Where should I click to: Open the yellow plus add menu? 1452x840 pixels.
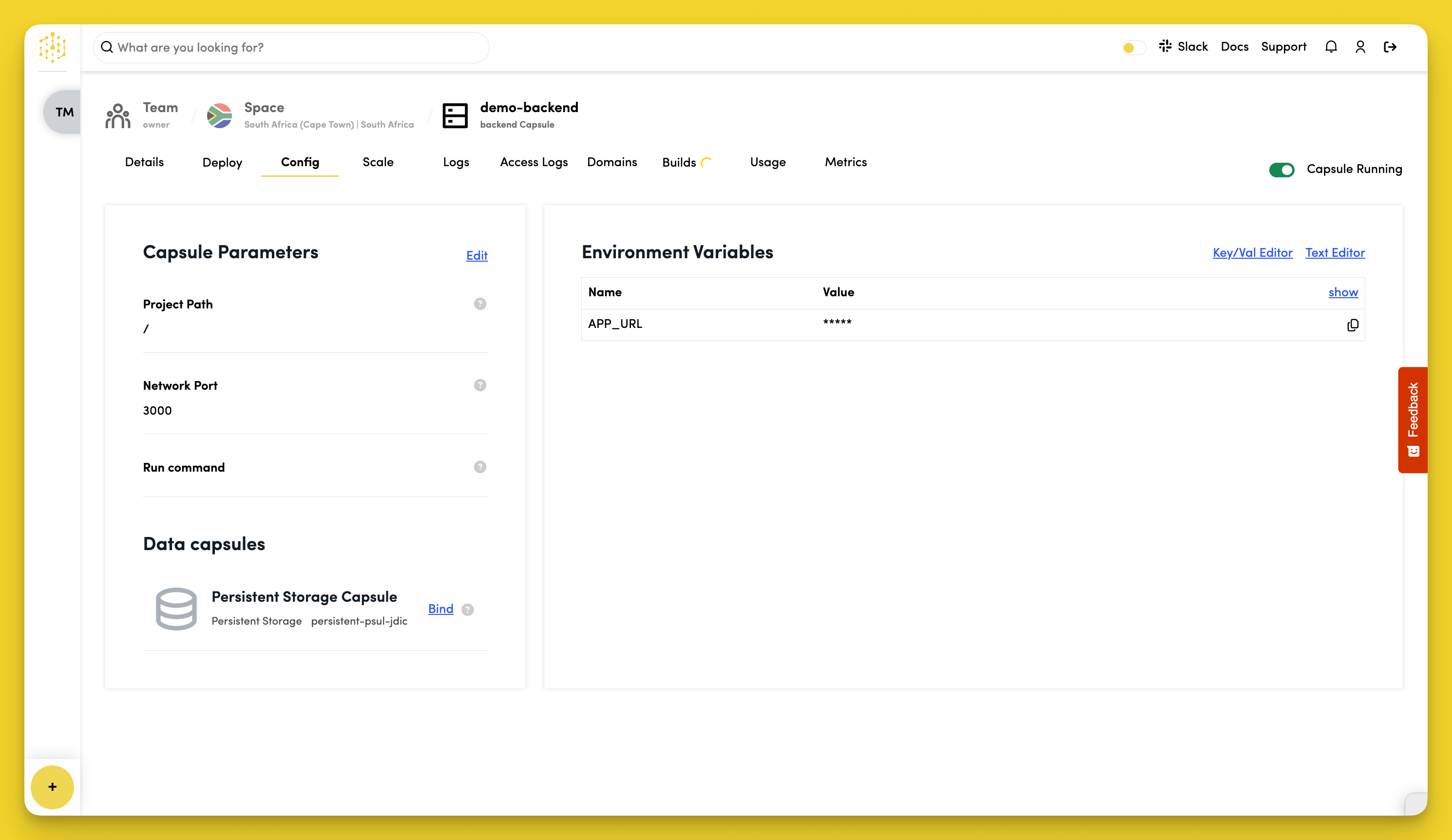[53, 786]
